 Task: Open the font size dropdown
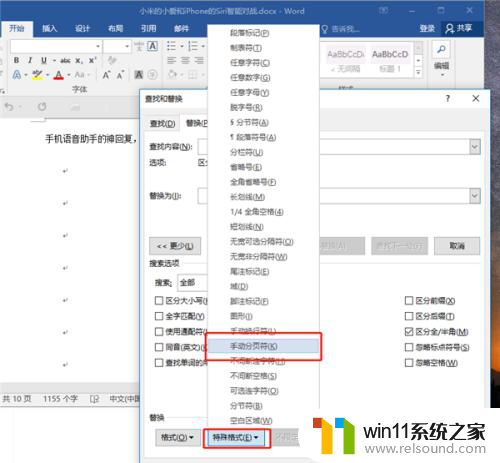[127, 46]
